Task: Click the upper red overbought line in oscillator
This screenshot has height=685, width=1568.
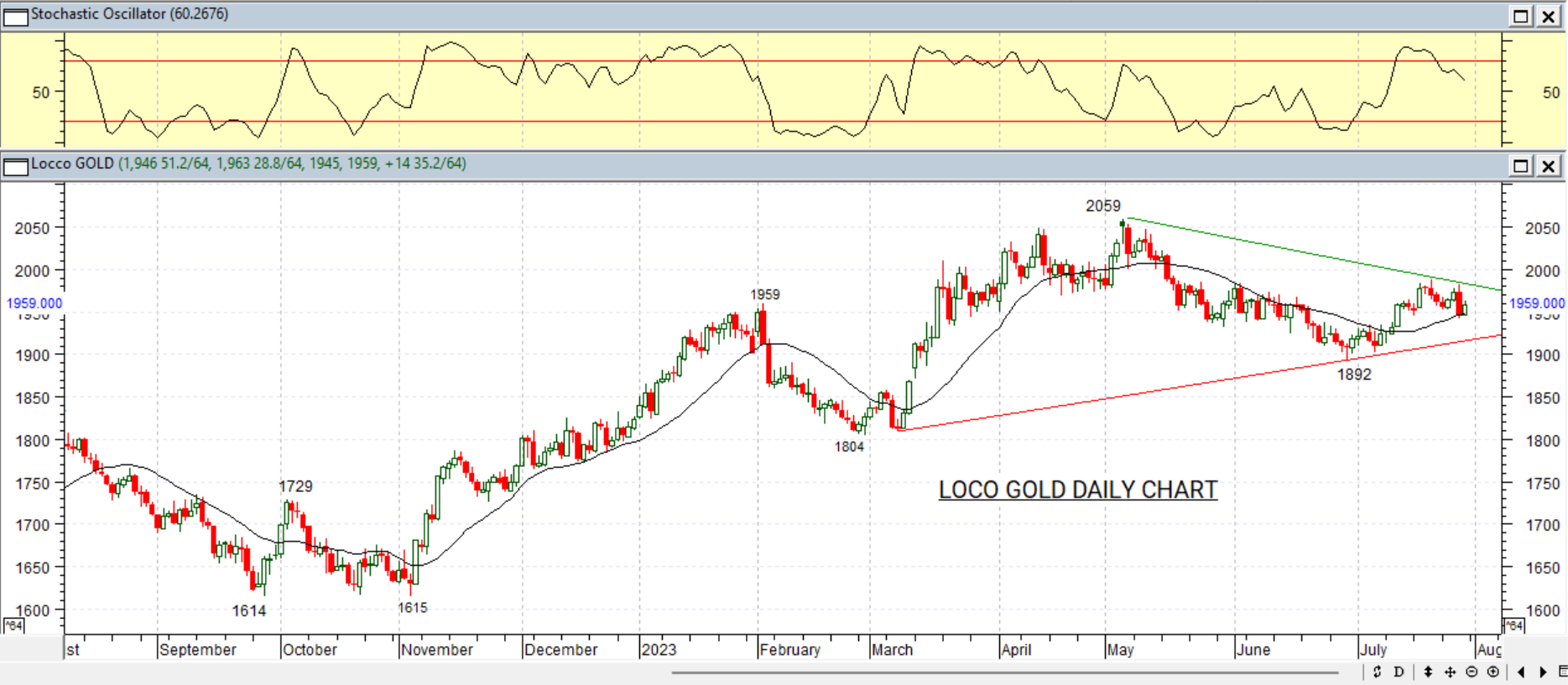Action: (x=783, y=61)
